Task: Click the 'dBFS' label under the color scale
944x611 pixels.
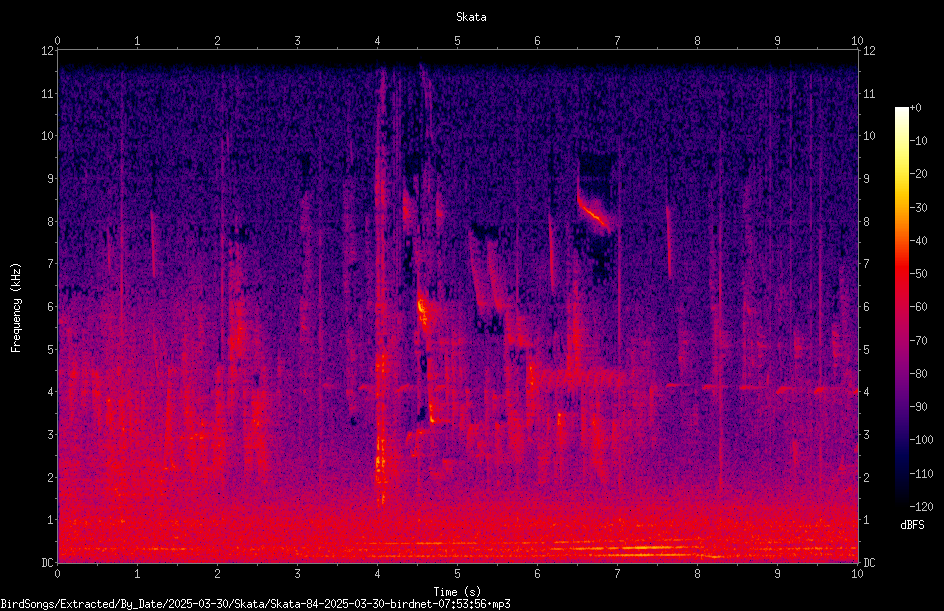Action: coord(912,525)
